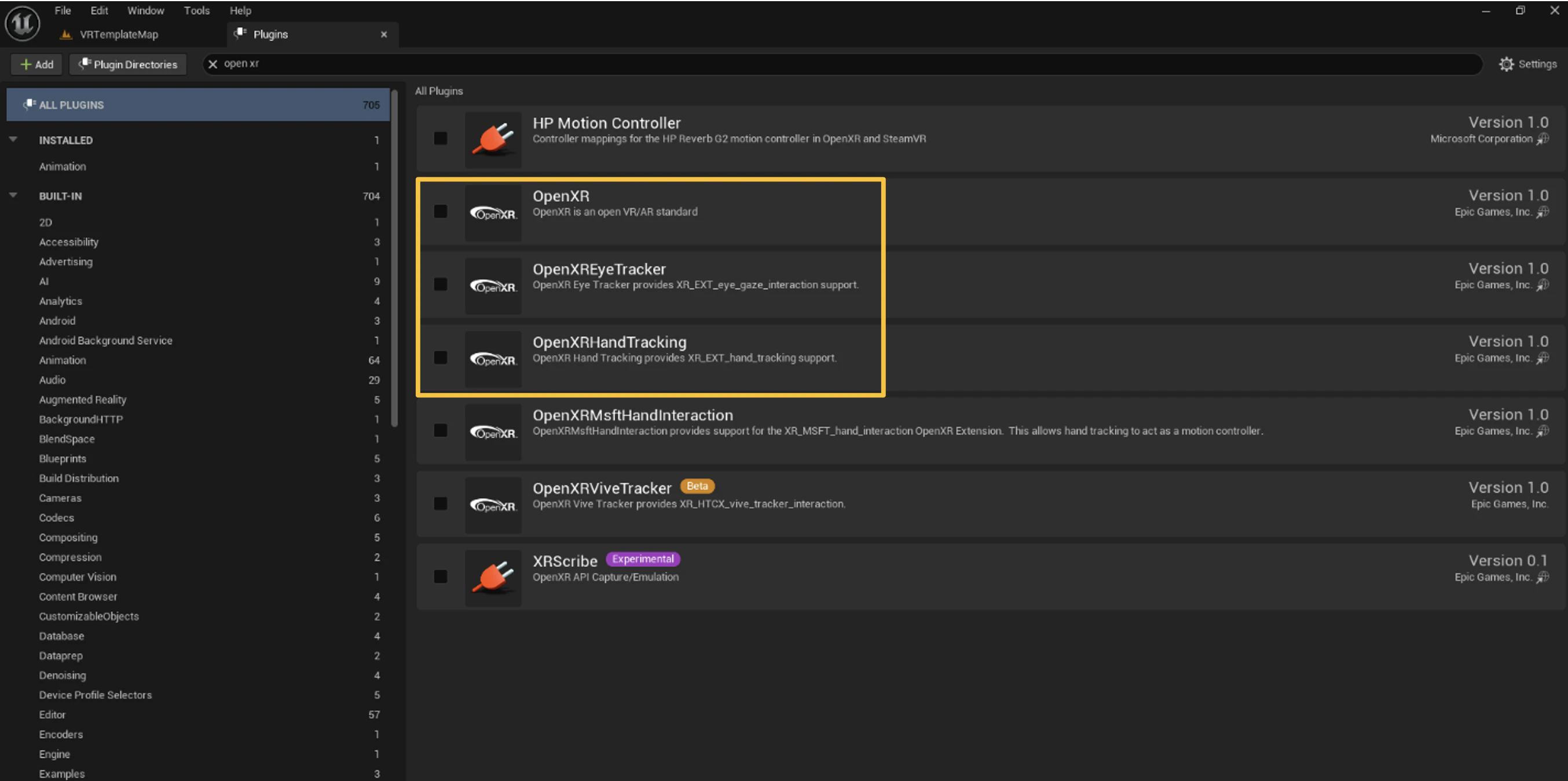
Task: Click the HP Motion Controller plug icon
Action: click(x=493, y=139)
